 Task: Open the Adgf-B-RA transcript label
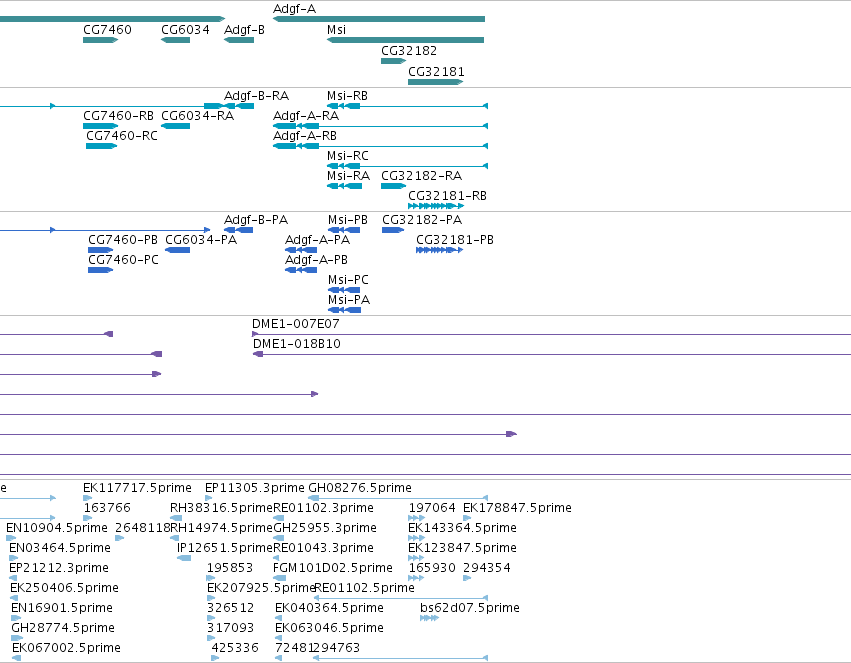256,96
